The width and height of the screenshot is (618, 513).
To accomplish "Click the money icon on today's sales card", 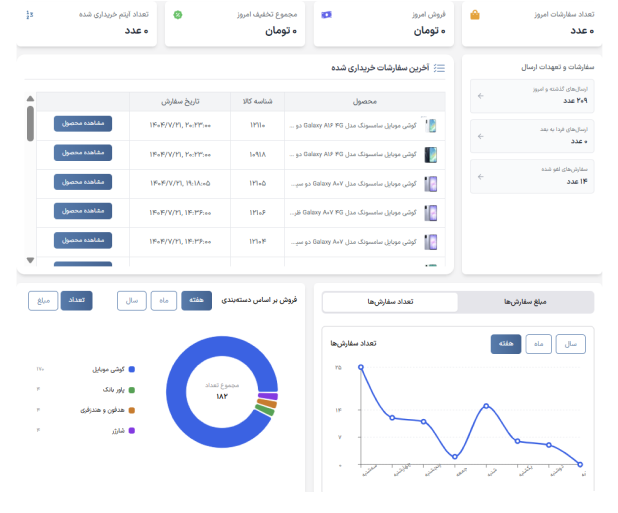I will pos(326,15).
